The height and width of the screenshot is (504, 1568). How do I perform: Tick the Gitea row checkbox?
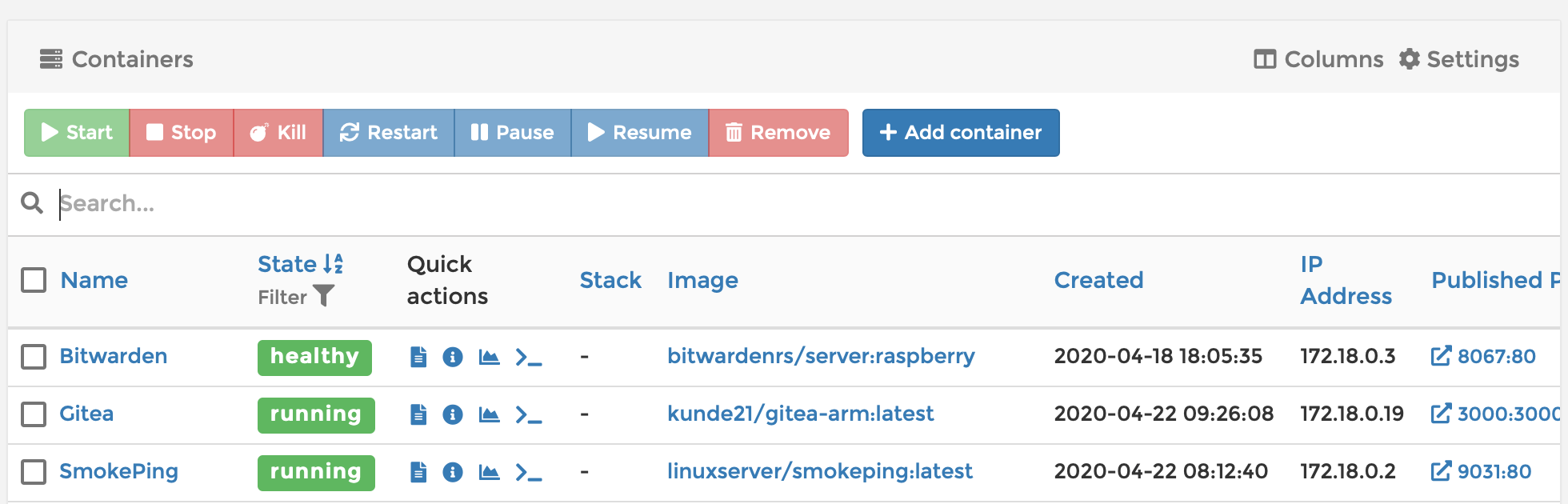34,414
